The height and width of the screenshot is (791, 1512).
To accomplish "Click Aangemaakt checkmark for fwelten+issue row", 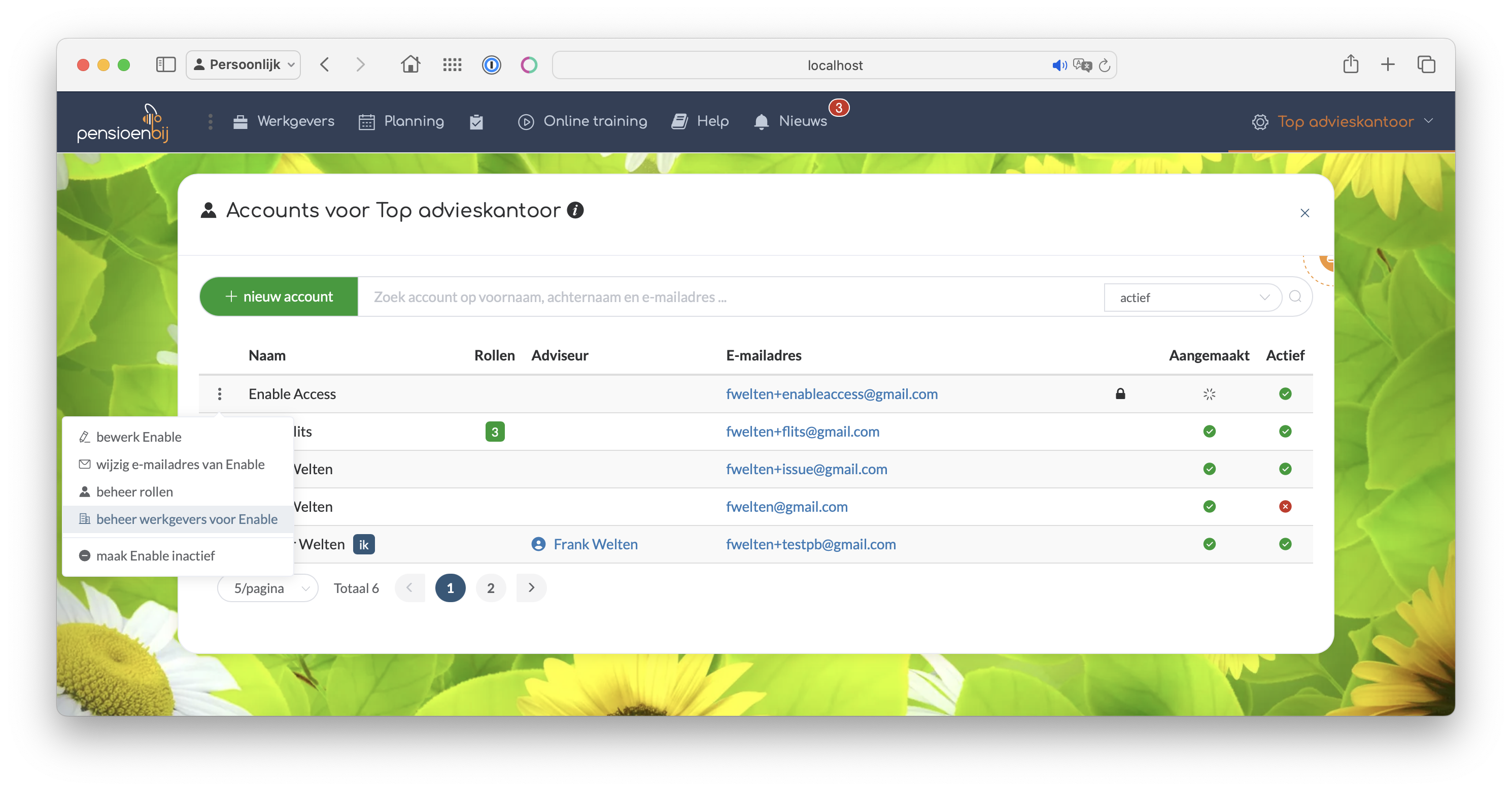I will [x=1209, y=469].
